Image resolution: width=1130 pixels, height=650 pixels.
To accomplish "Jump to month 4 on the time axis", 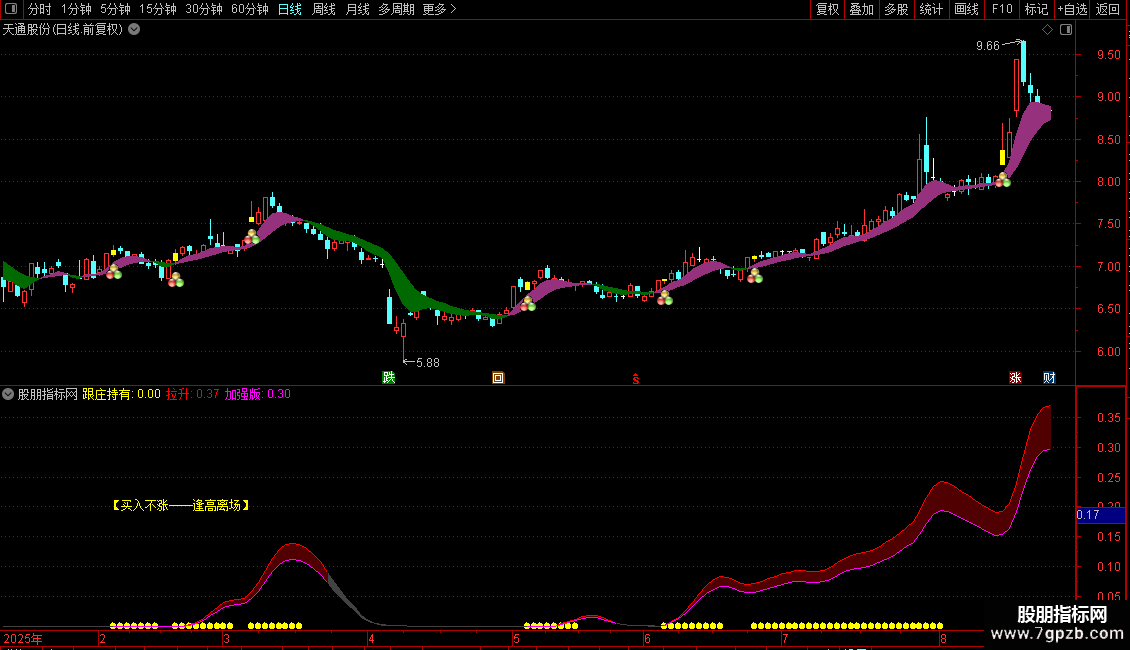I will (x=371, y=638).
